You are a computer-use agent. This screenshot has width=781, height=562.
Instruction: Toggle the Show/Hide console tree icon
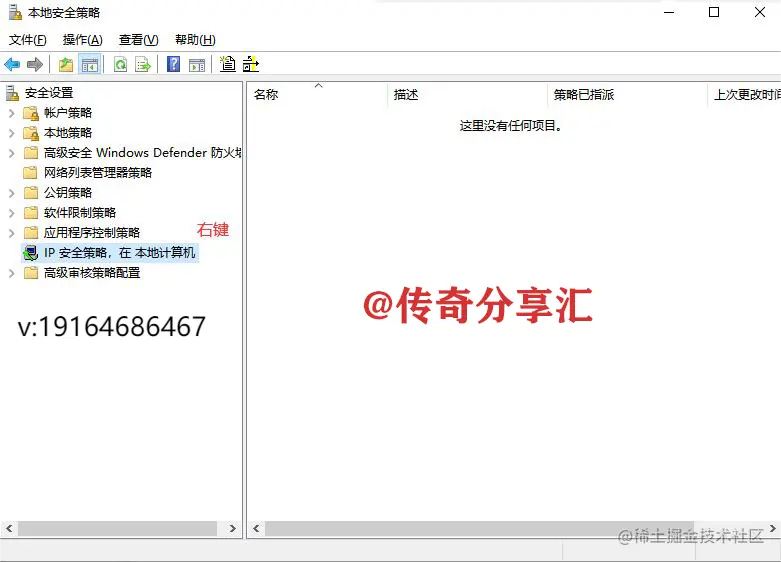click(x=90, y=64)
